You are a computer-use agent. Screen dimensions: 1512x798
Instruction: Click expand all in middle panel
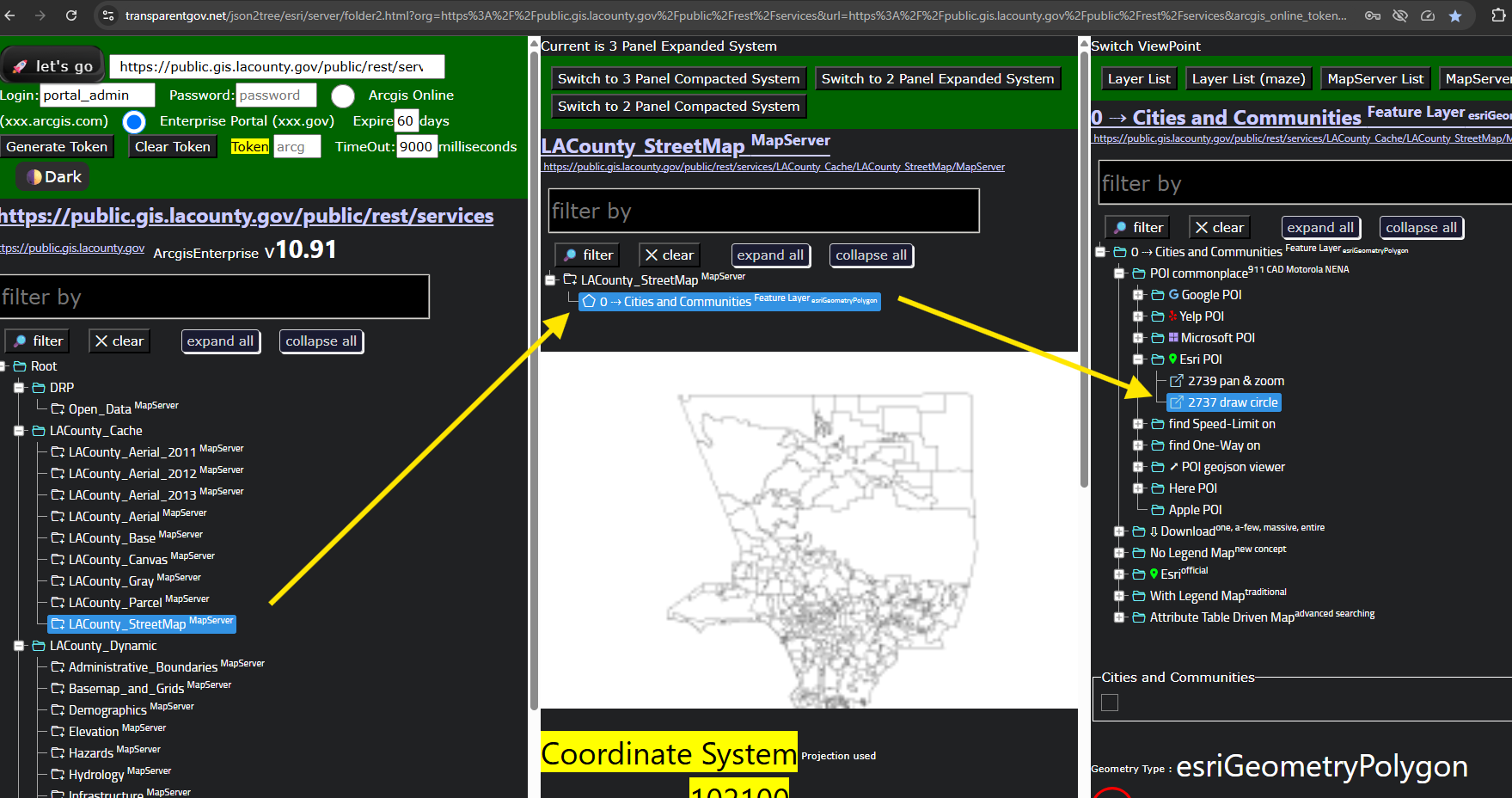tap(771, 255)
